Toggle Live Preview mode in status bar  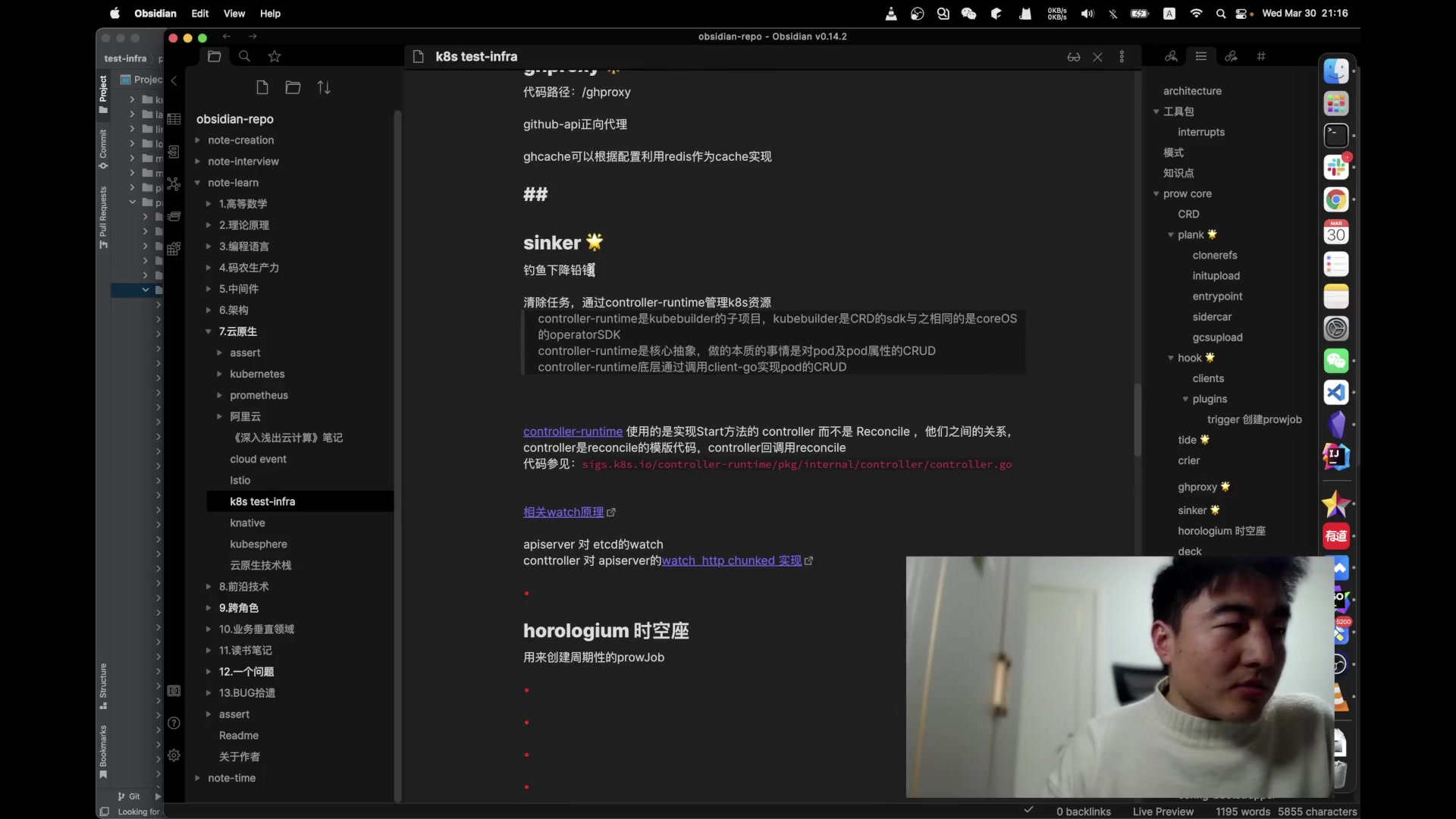pos(1163,811)
